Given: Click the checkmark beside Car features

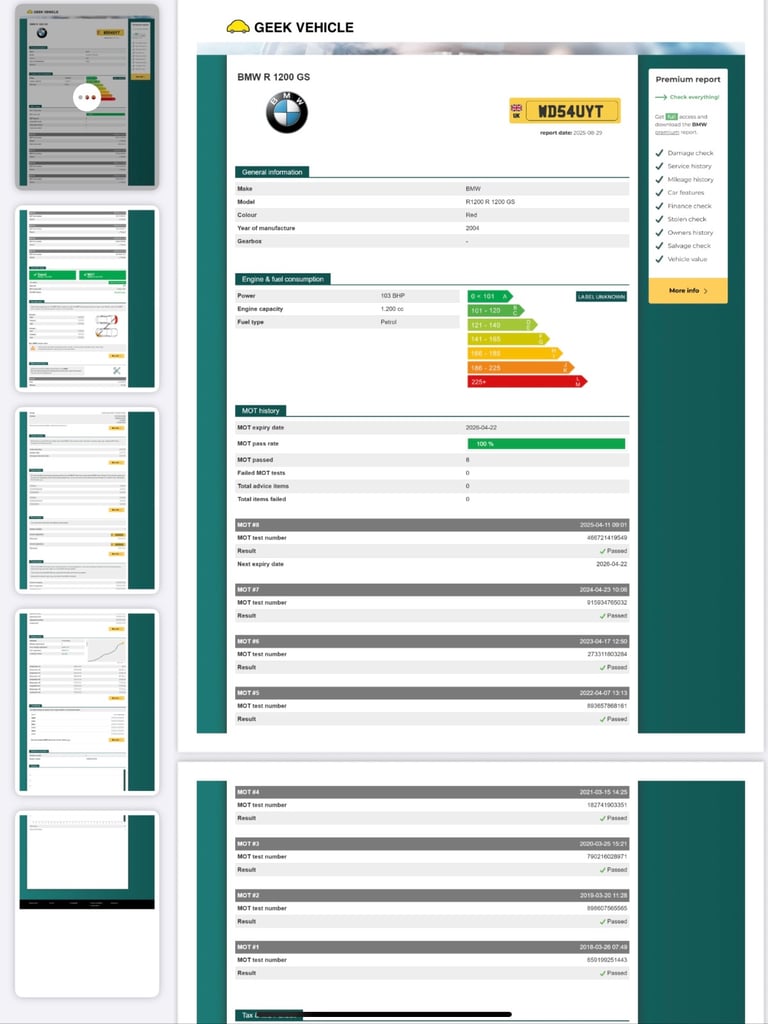Looking at the screenshot, I should [x=659, y=193].
